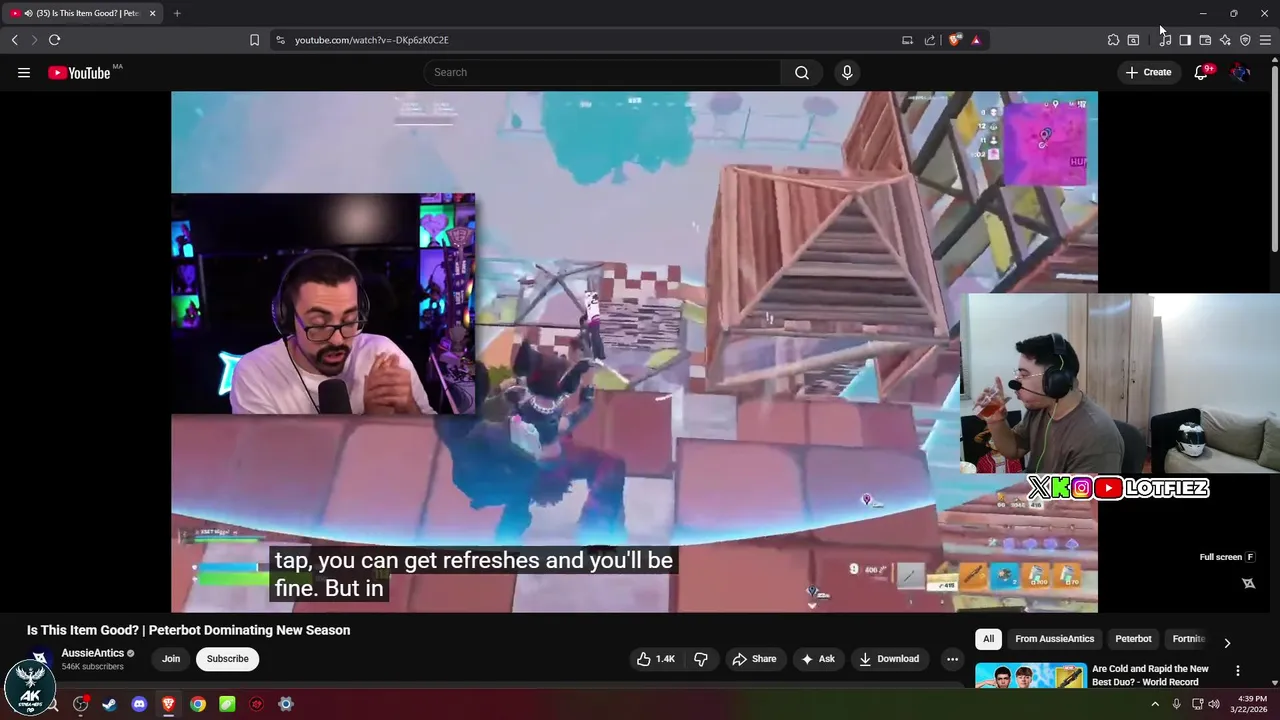Image resolution: width=1280 pixels, height=720 pixels.
Task: Click the Download button
Action: click(889, 659)
